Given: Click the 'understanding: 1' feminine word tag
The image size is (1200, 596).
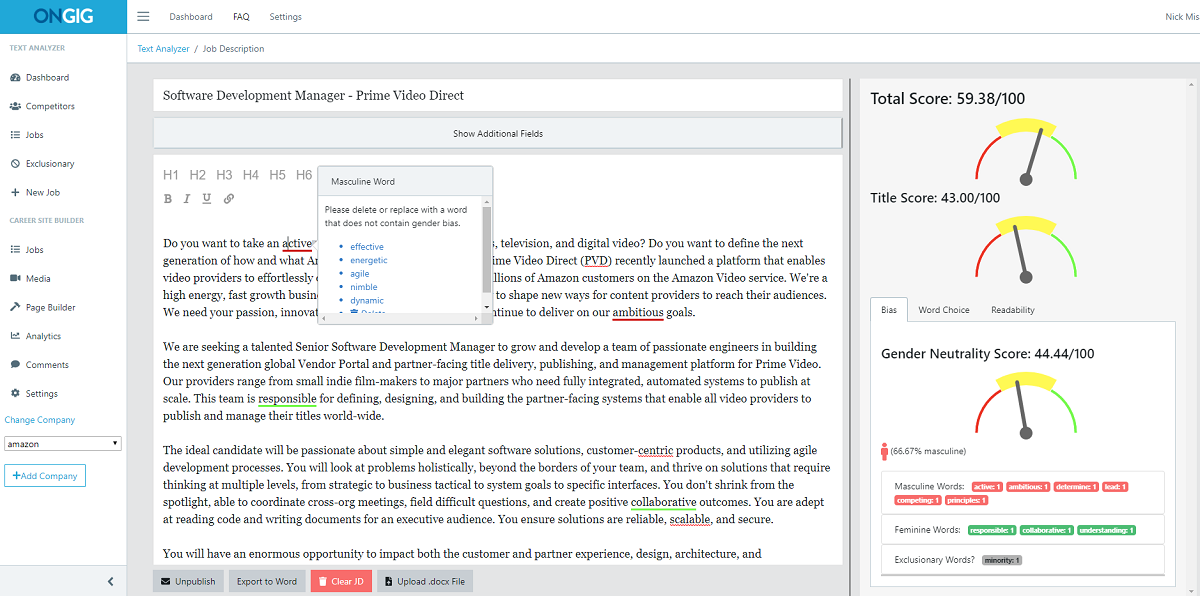Looking at the screenshot, I should tap(1105, 530).
